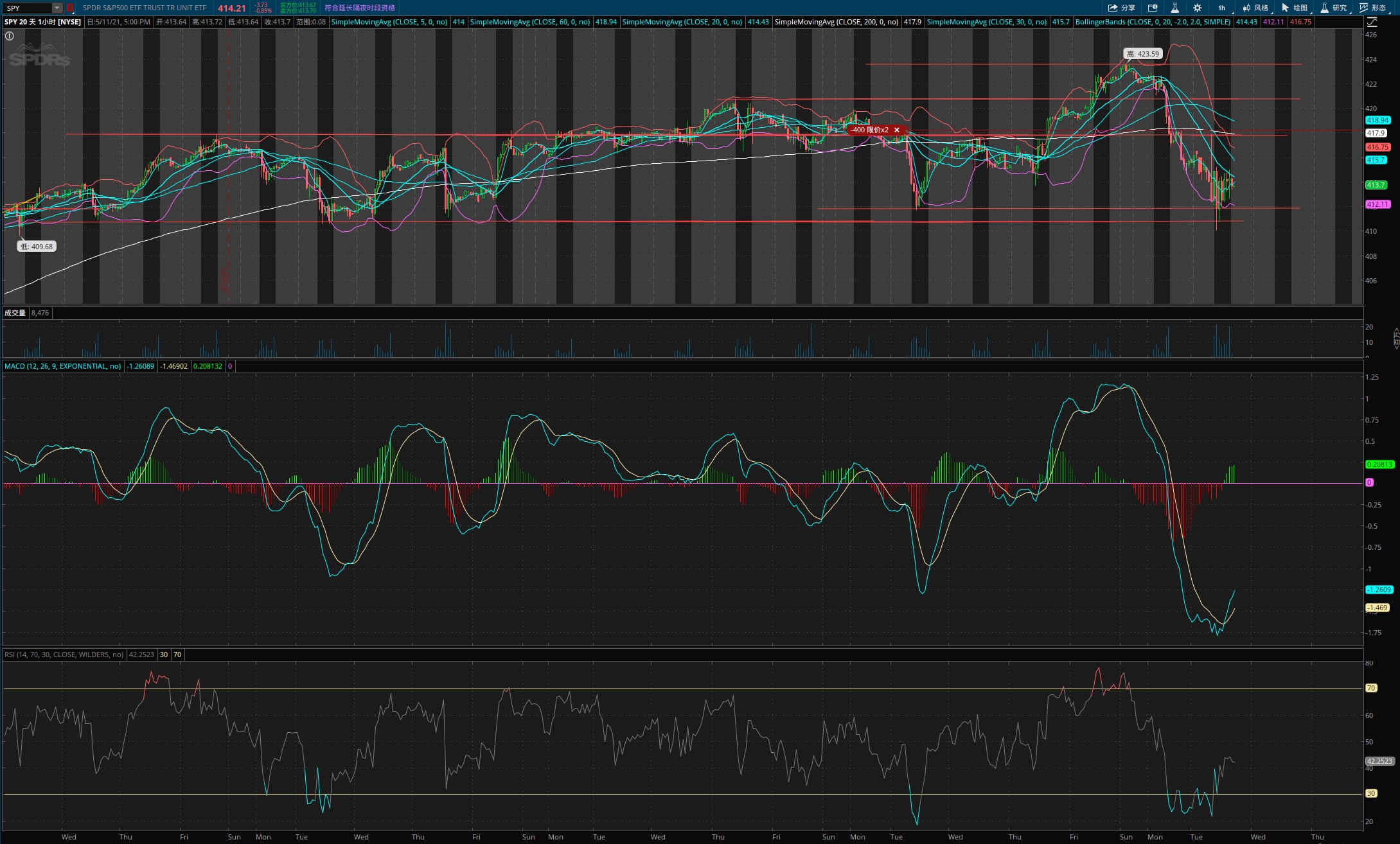Click the MACD -1.469 signal value tag
This screenshot has width=1400, height=844.
tap(1377, 608)
